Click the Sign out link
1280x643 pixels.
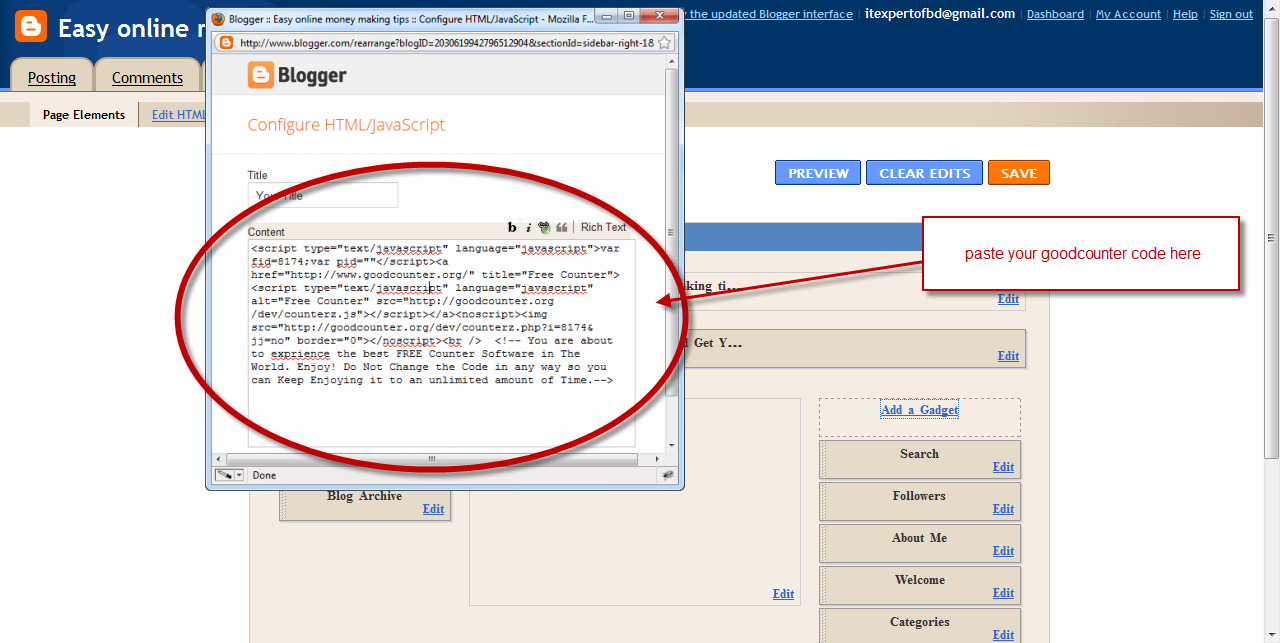(1231, 14)
